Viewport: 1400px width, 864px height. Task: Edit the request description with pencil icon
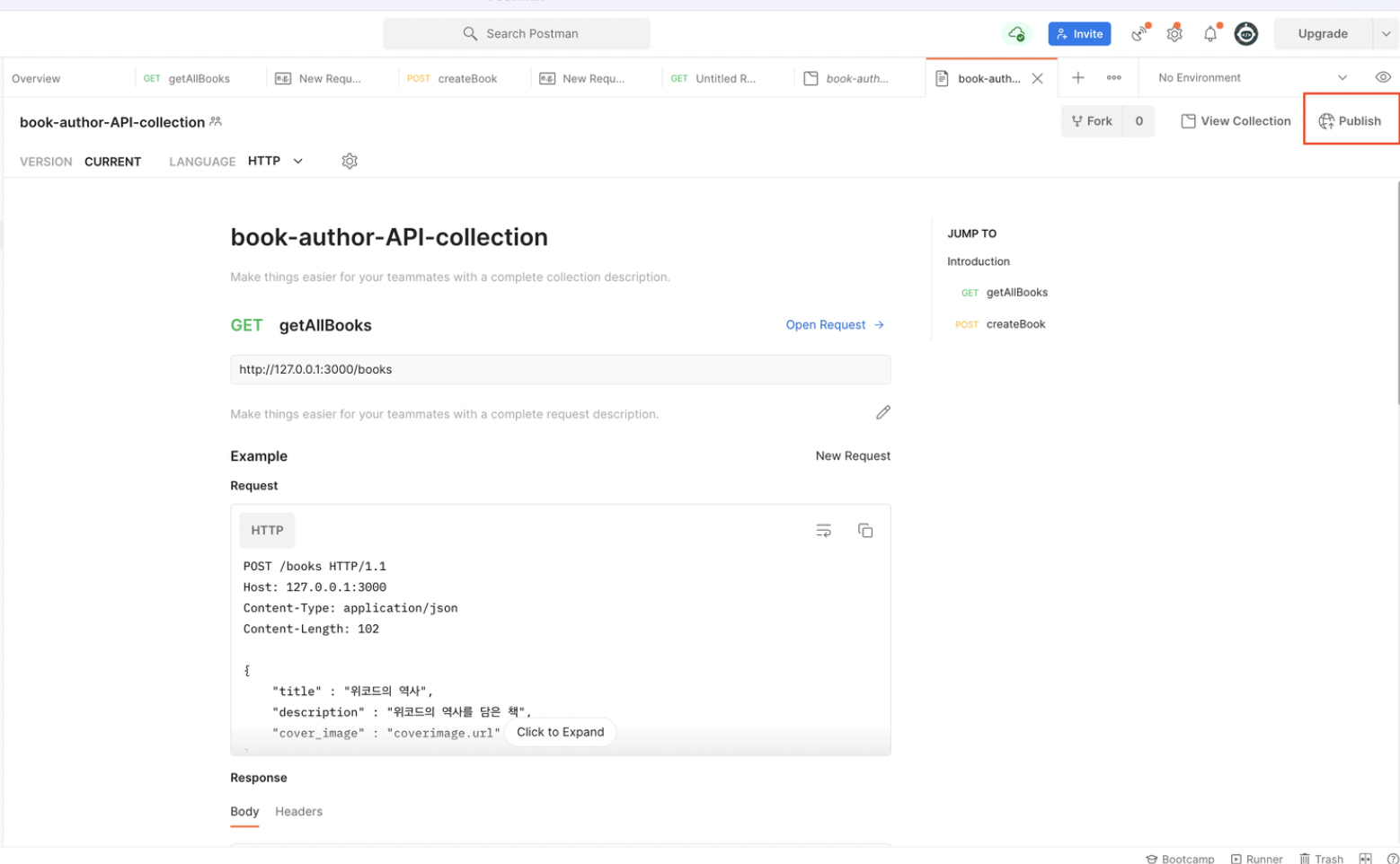(883, 412)
